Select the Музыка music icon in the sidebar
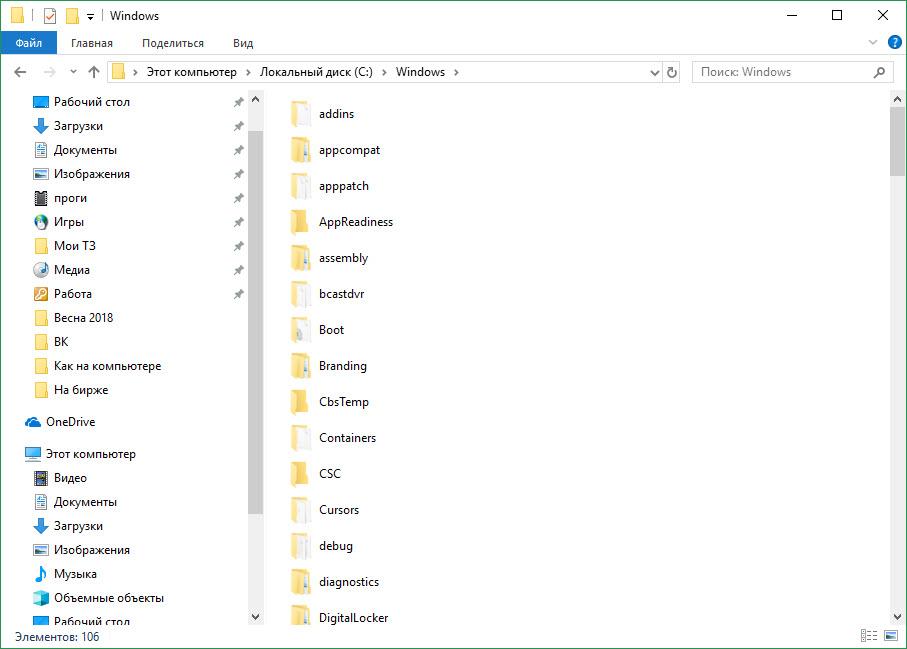The height and width of the screenshot is (649, 907). [41, 574]
